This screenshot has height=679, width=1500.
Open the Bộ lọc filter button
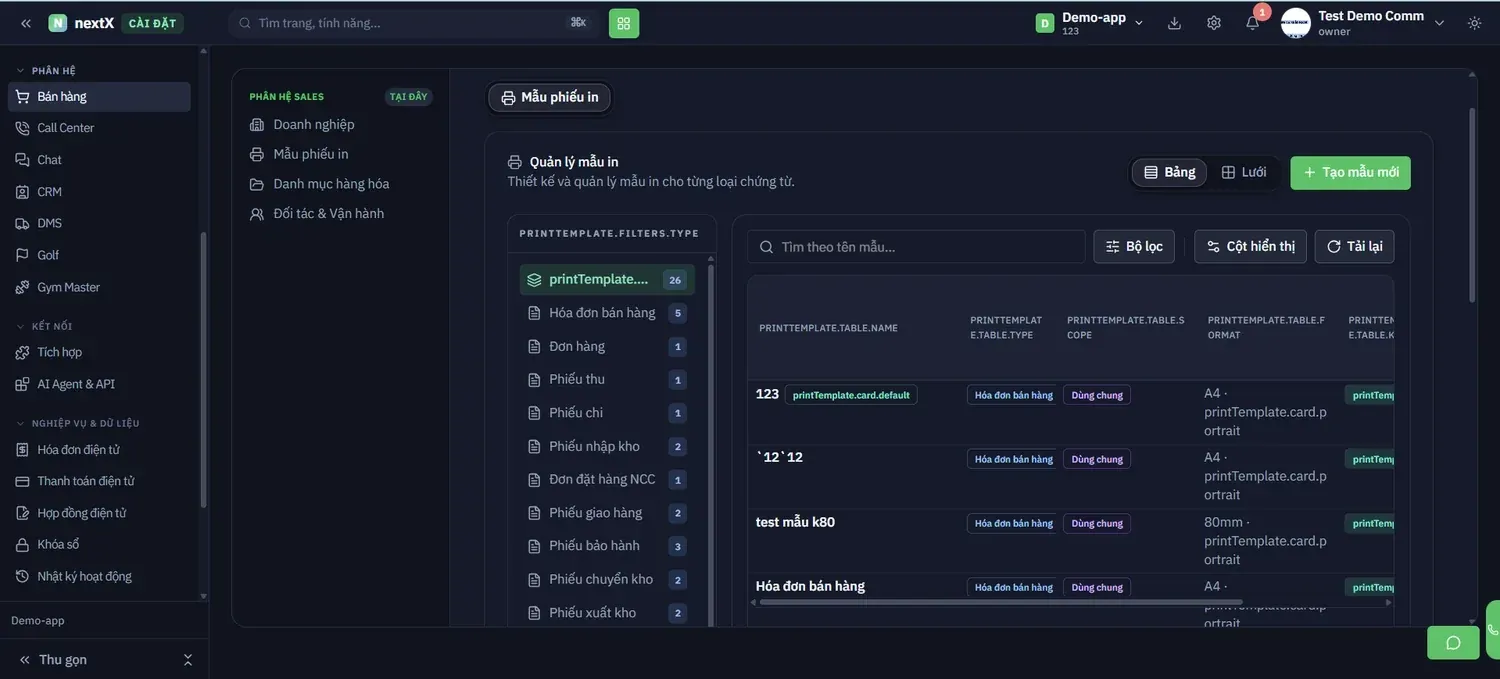pos(1134,247)
